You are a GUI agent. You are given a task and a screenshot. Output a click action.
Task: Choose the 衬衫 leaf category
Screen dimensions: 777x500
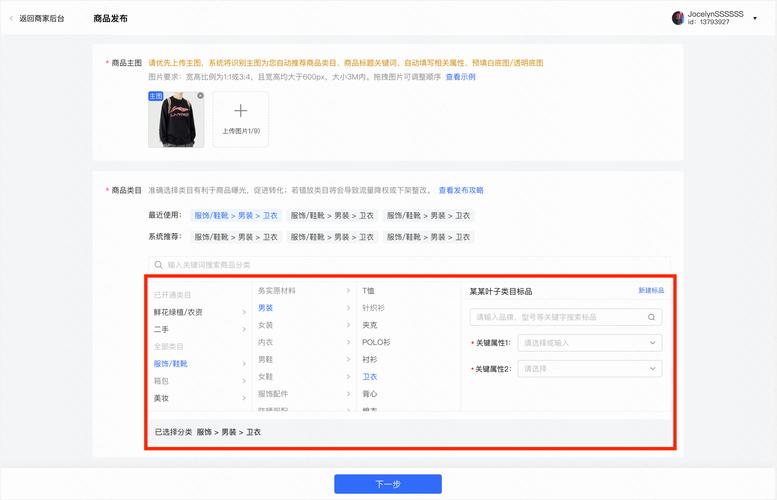370,359
